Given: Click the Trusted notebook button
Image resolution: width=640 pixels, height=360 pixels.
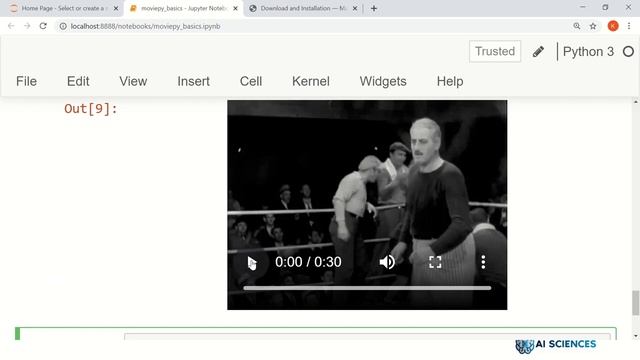Looking at the screenshot, I should click(495, 51).
